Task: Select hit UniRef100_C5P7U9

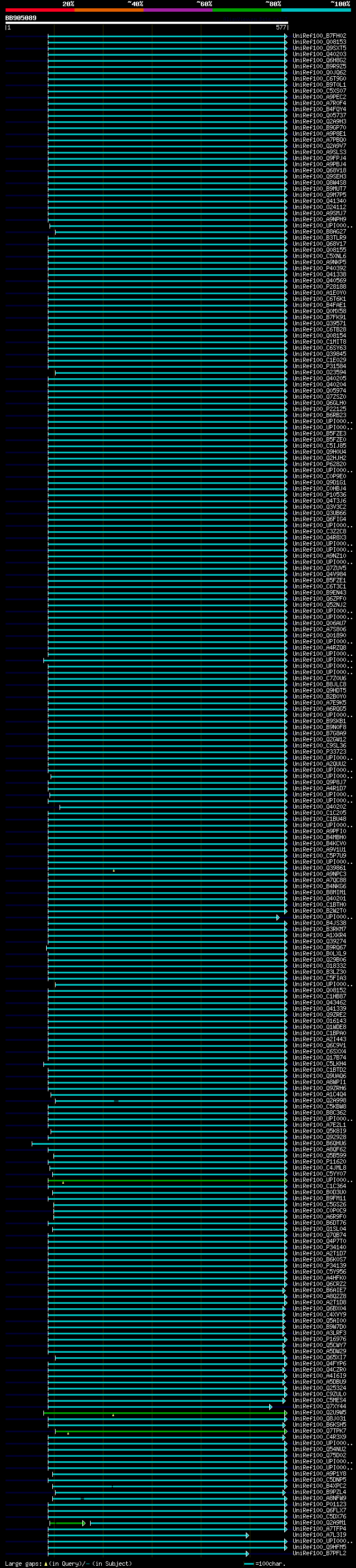Action: point(319,855)
